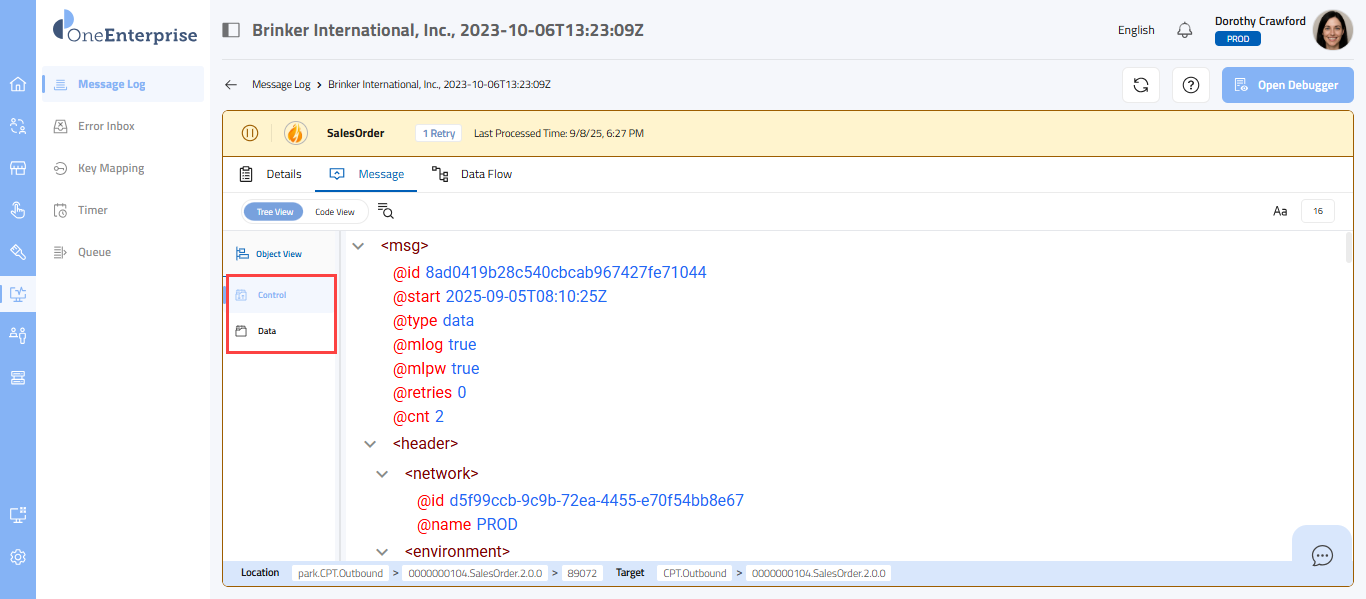
Task: Click the back arrow in breadcrumb
Action: (x=231, y=85)
